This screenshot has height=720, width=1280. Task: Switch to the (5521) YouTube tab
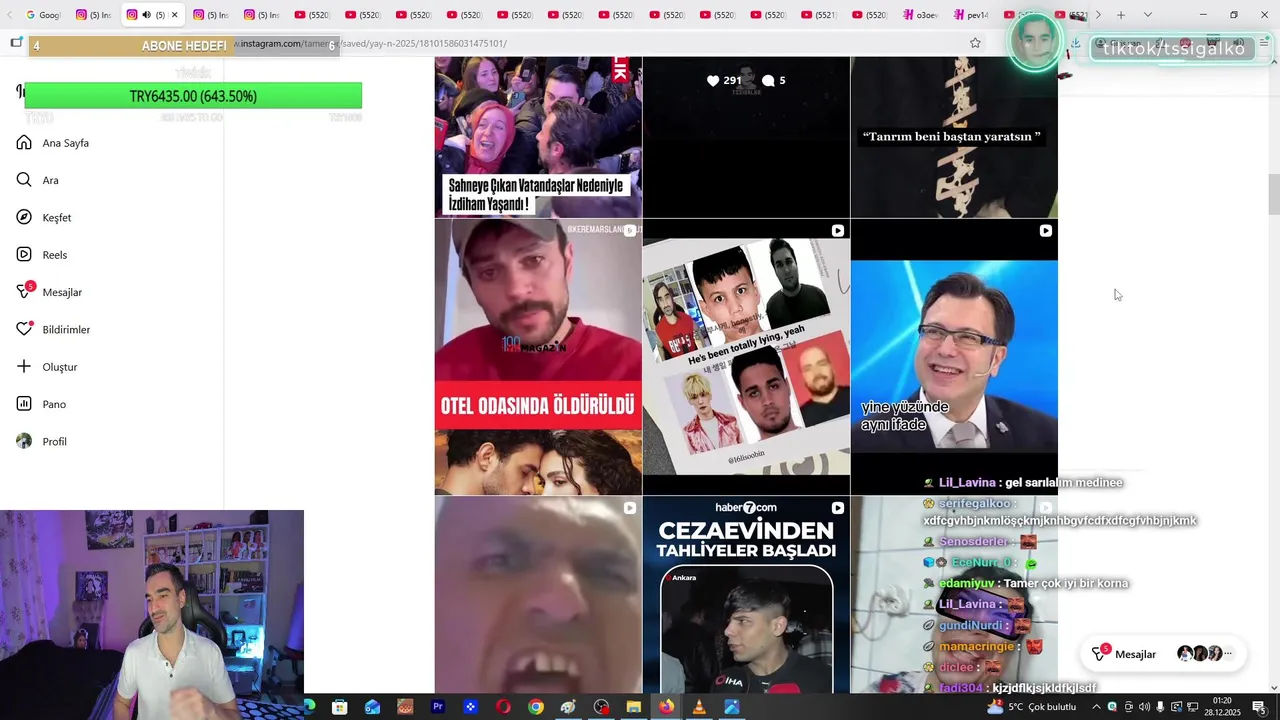818,15
